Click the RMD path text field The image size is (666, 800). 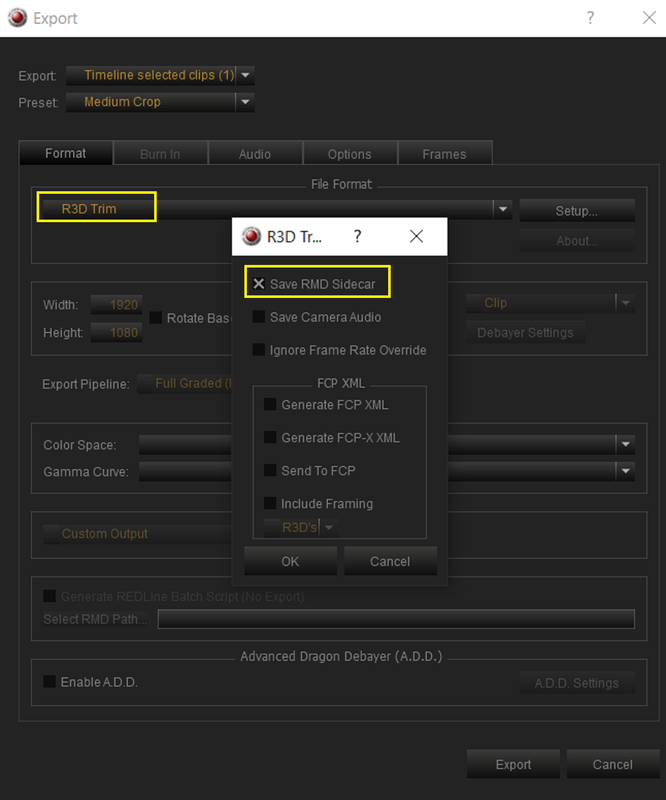(396, 619)
